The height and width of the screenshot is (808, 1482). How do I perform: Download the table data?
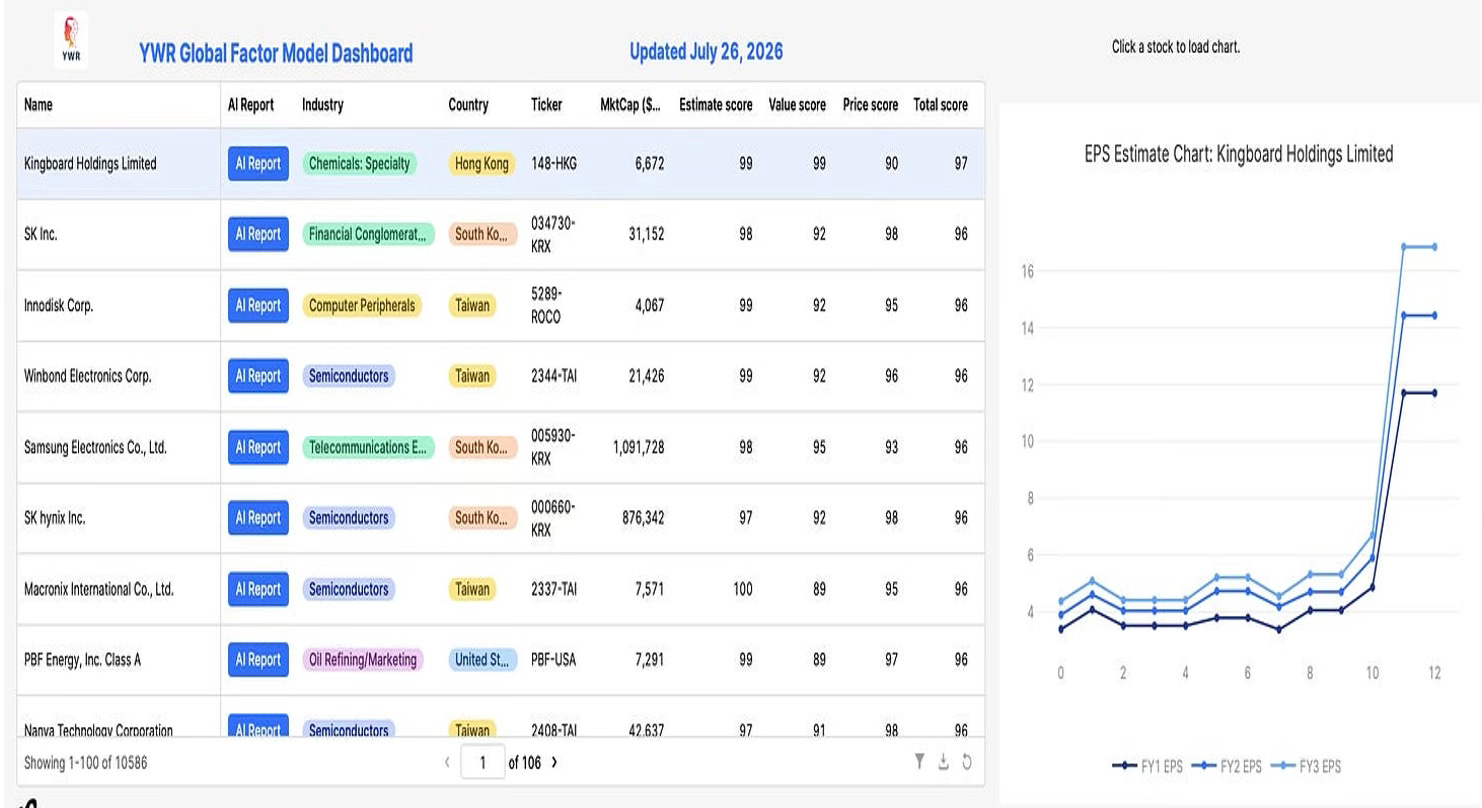[943, 763]
